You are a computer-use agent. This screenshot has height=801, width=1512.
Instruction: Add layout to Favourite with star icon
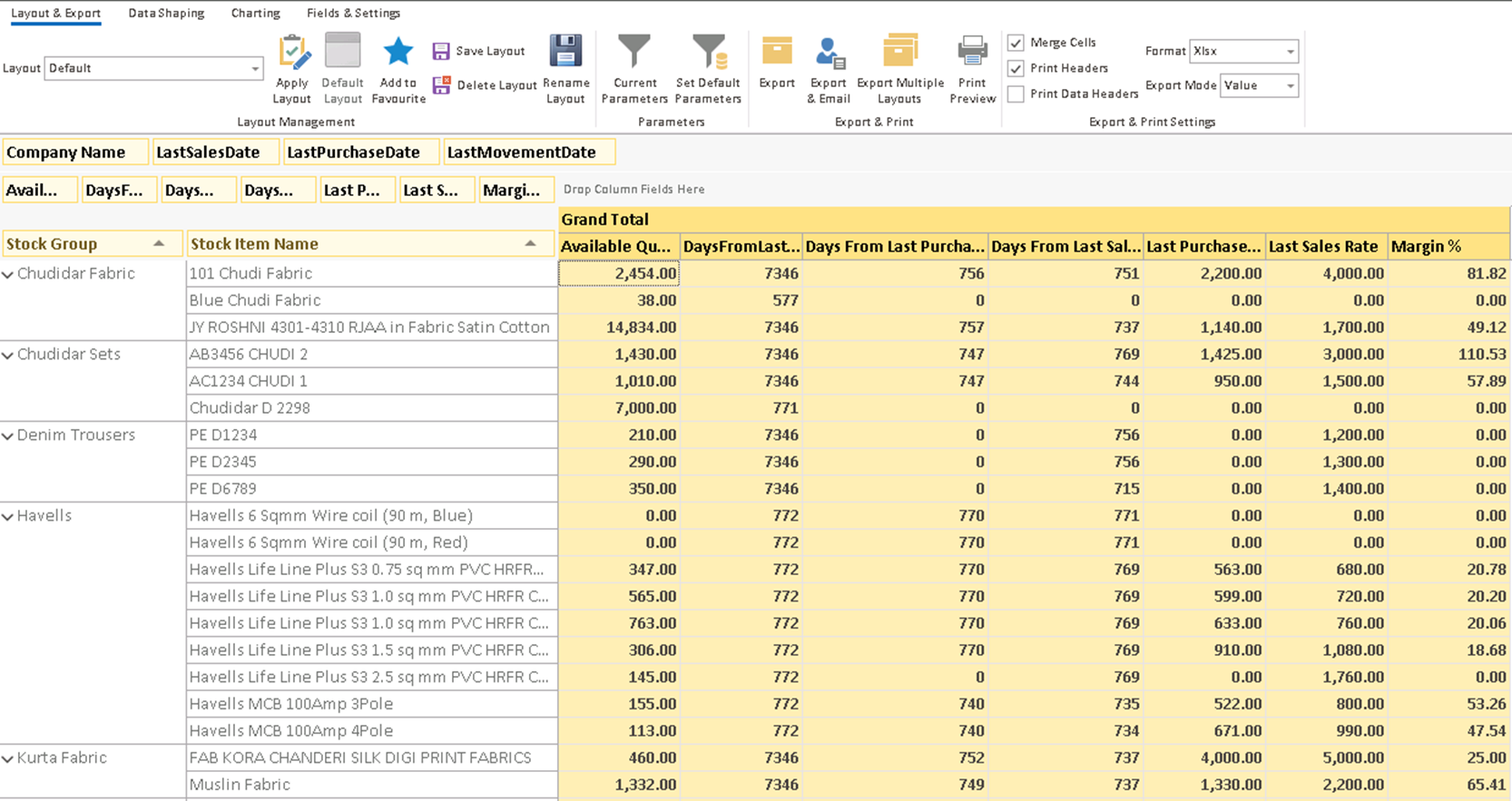click(398, 52)
